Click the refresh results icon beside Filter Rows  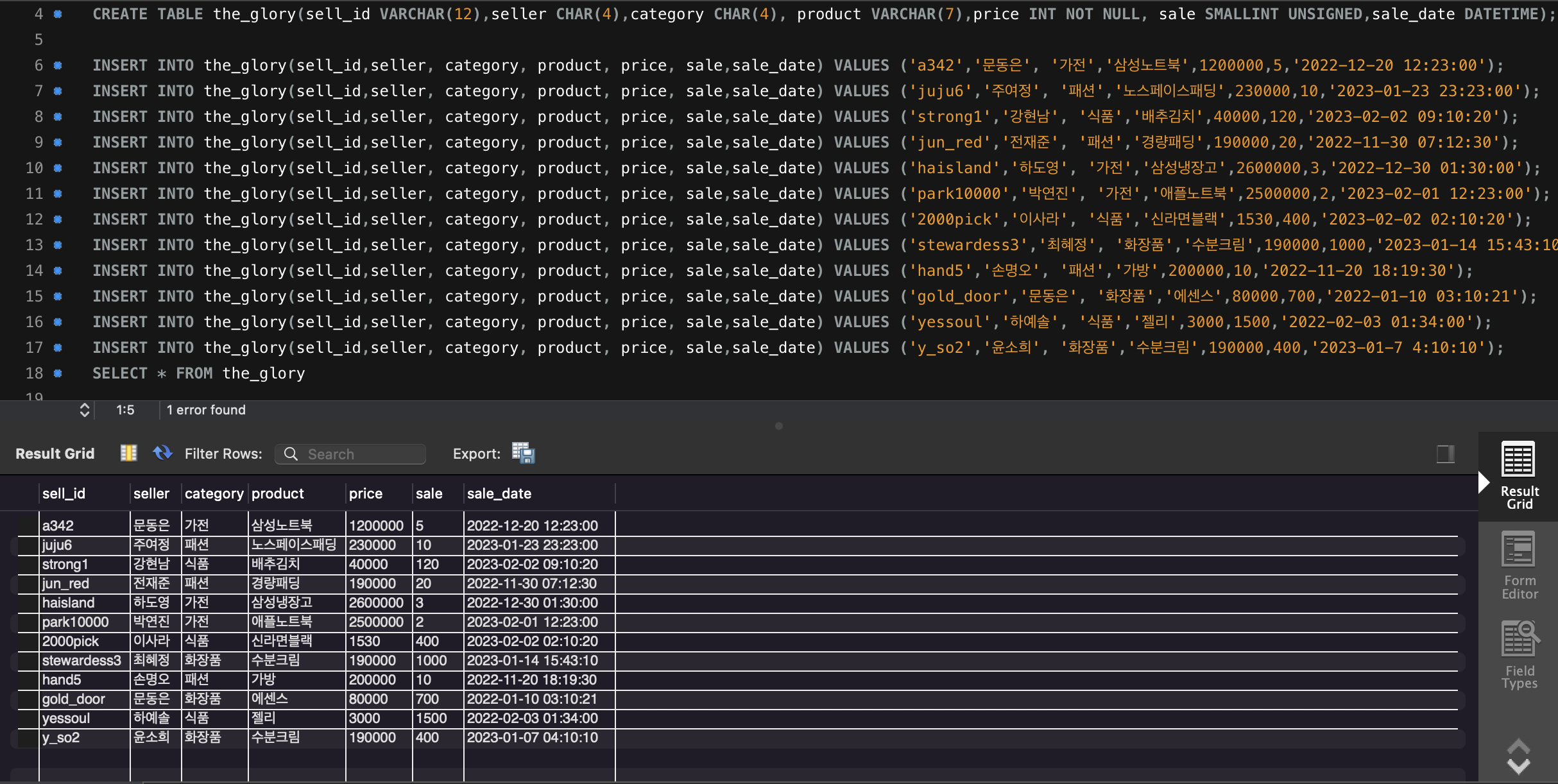pyautogui.click(x=162, y=453)
